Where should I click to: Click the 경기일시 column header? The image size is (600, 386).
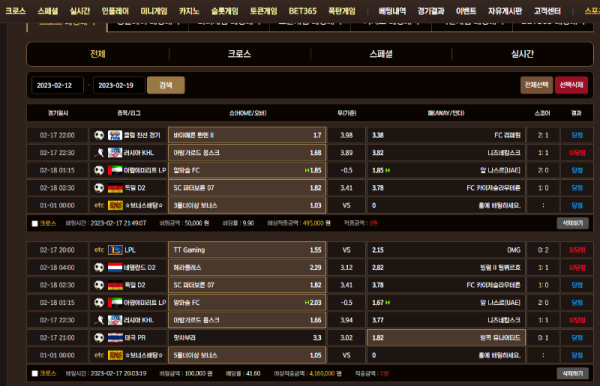(x=58, y=113)
